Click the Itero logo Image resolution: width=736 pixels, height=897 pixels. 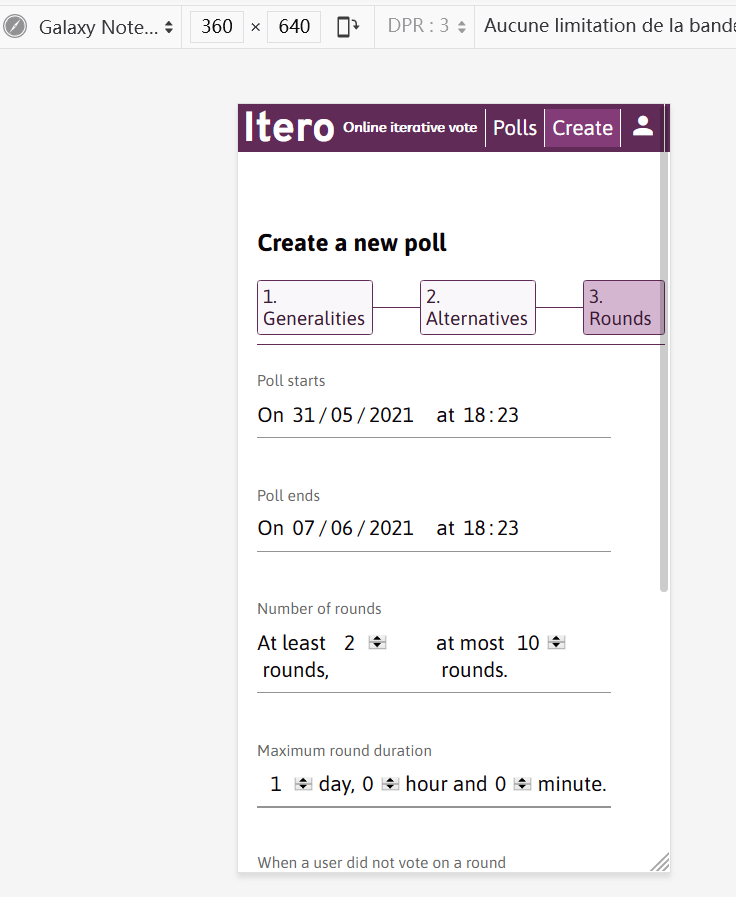click(x=289, y=128)
